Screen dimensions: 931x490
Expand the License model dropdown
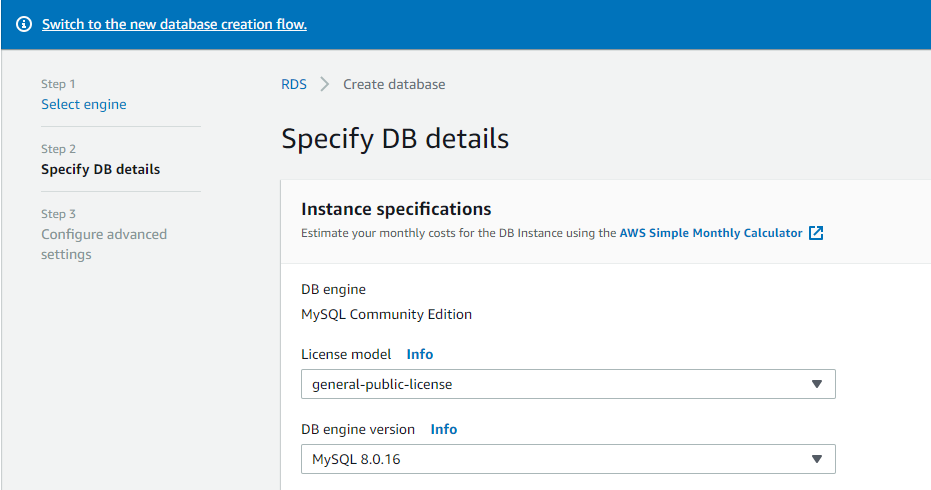point(568,384)
